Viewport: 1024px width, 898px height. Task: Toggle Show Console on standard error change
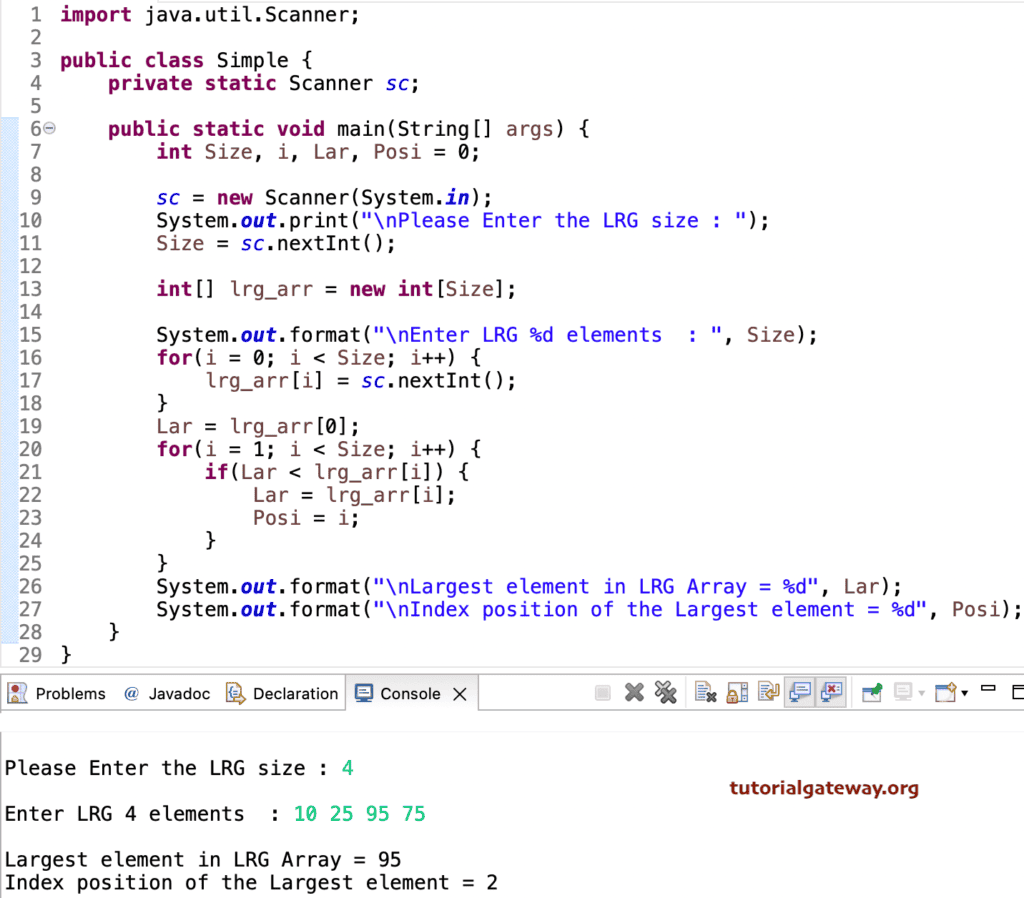point(832,692)
